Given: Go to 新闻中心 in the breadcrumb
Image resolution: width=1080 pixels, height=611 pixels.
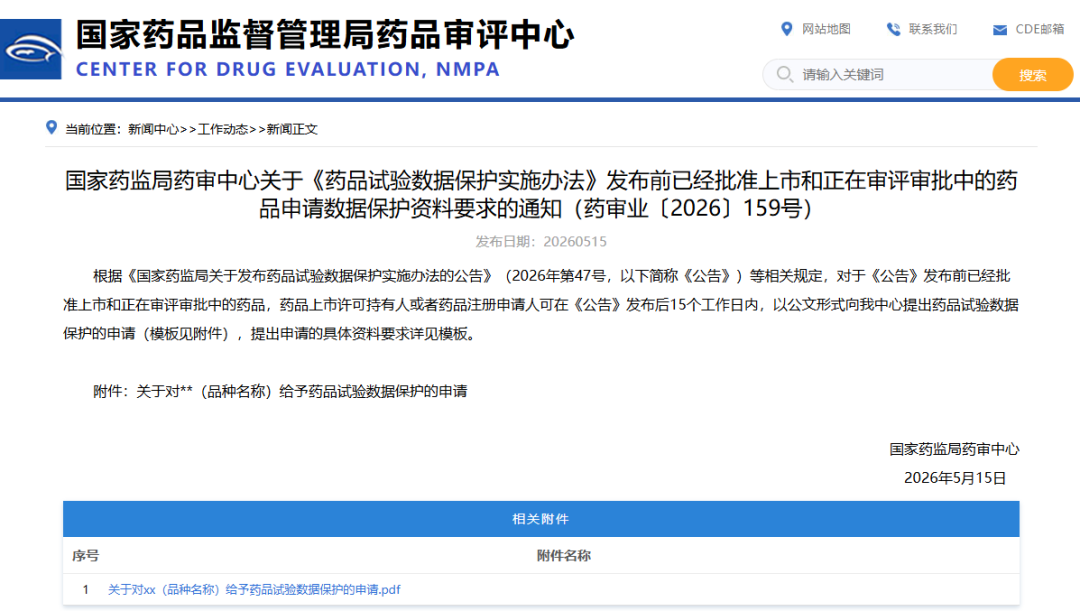Looking at the screenshot, I should pos(154,129).
